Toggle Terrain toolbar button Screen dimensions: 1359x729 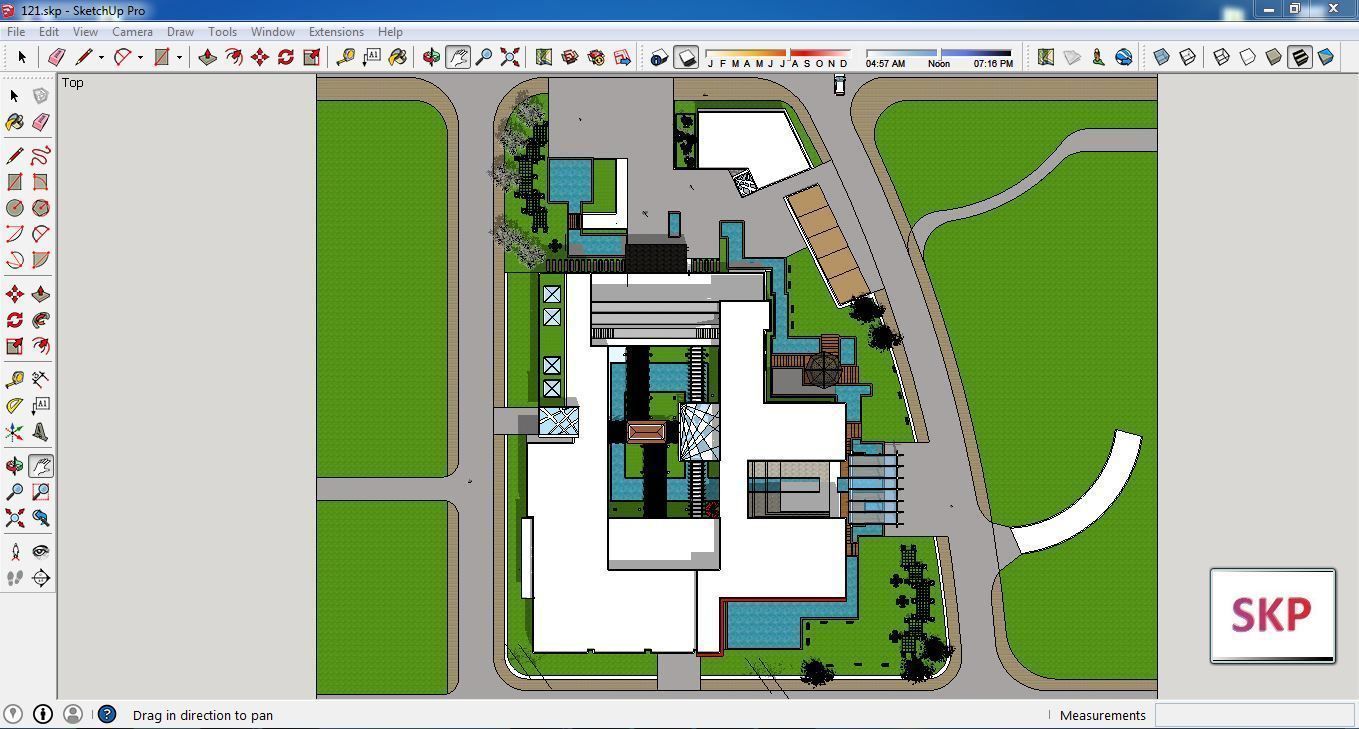coord(1072,57)
